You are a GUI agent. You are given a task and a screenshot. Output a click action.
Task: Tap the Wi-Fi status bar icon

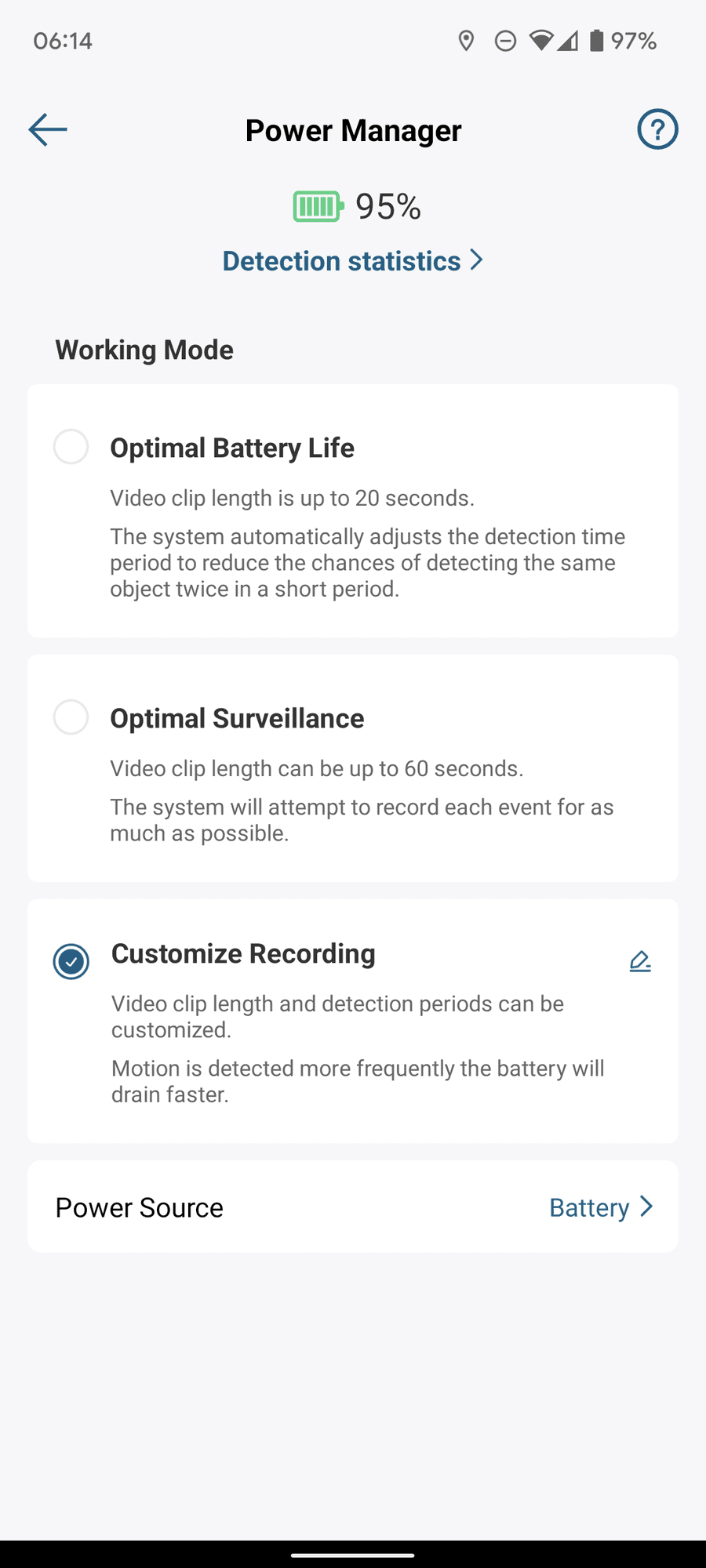point(540,41)
